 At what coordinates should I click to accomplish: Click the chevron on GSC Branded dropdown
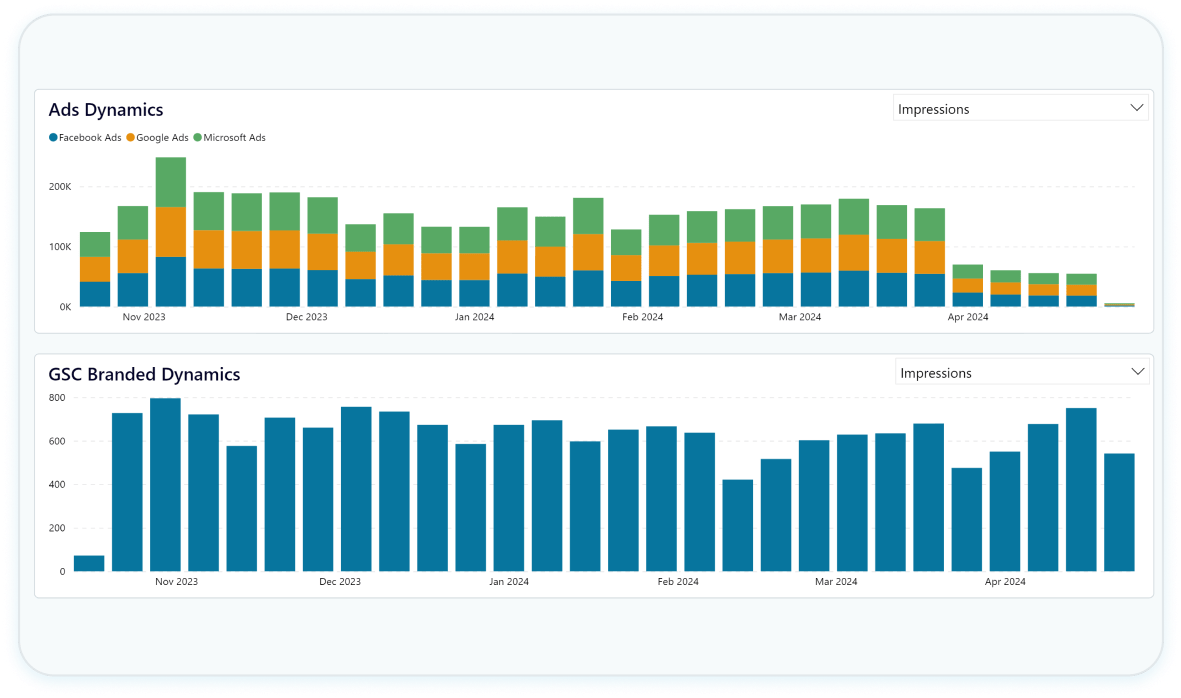[x=1136, y=371]
